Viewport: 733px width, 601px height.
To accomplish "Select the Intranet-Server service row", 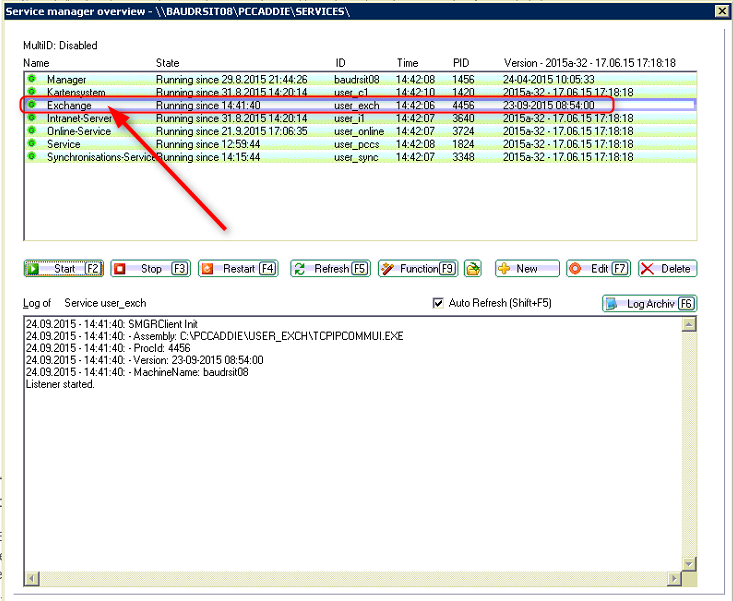I will point(79,118).
